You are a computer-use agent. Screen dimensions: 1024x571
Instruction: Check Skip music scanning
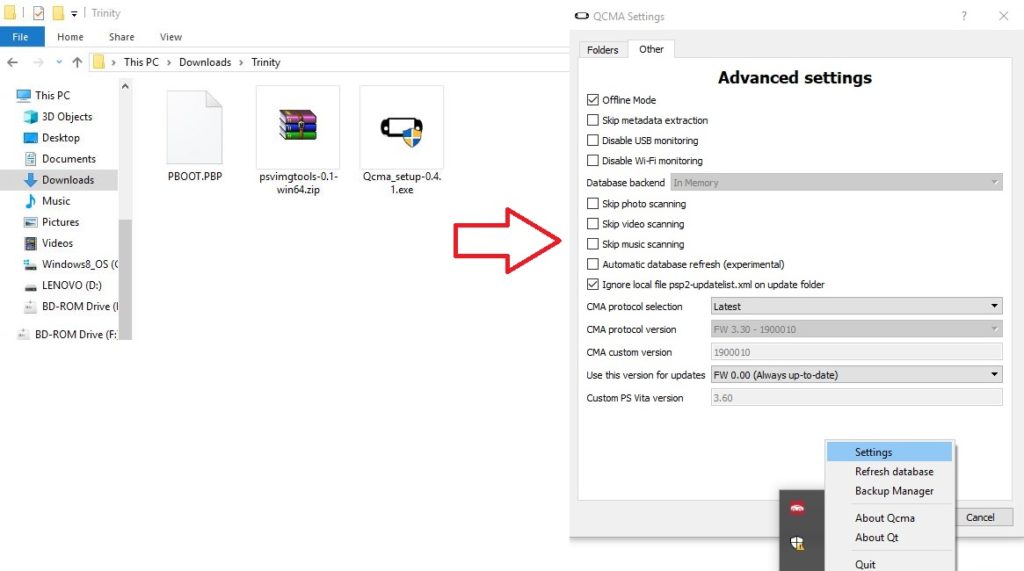592,244
